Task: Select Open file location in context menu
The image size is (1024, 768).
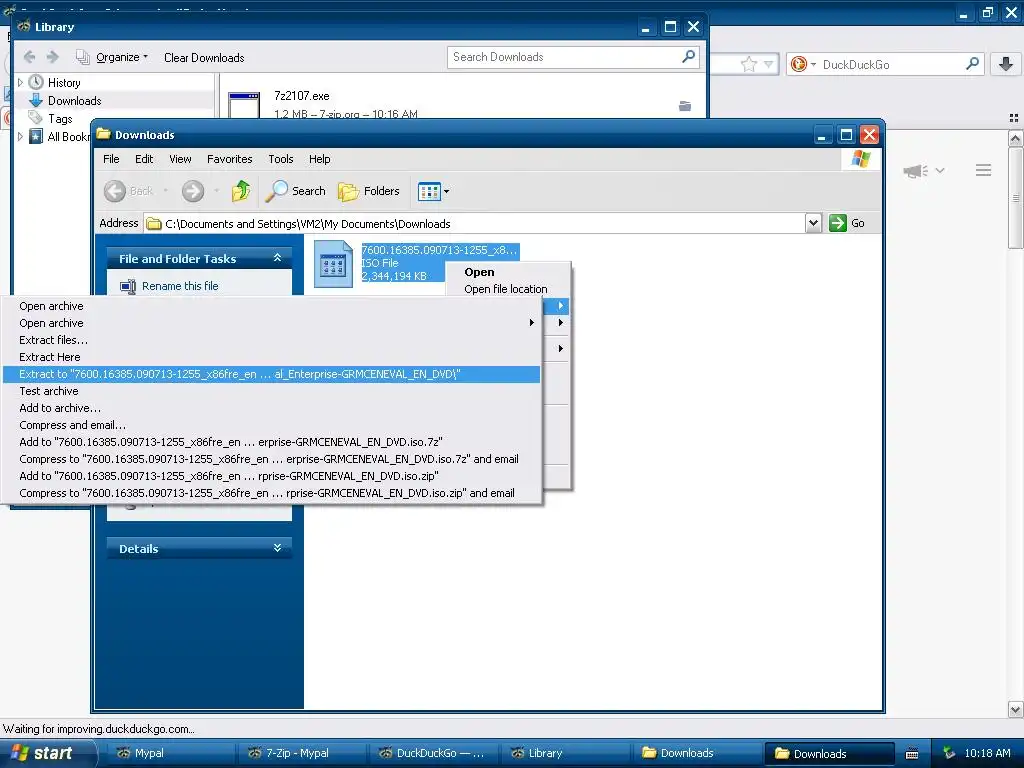Action: (x=507, y=289)
